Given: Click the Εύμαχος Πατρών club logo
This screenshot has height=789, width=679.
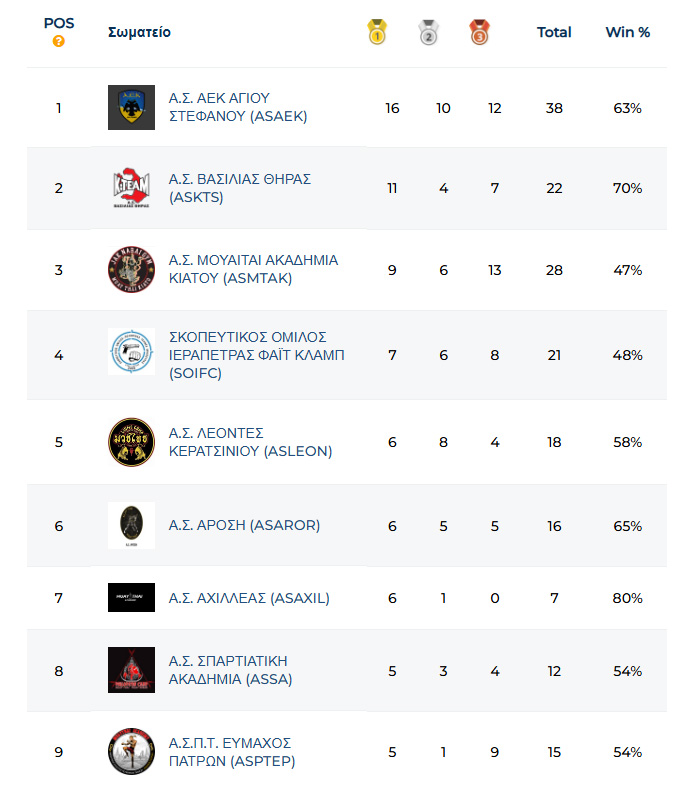Looking at the screenshot, I should point(131,752).
